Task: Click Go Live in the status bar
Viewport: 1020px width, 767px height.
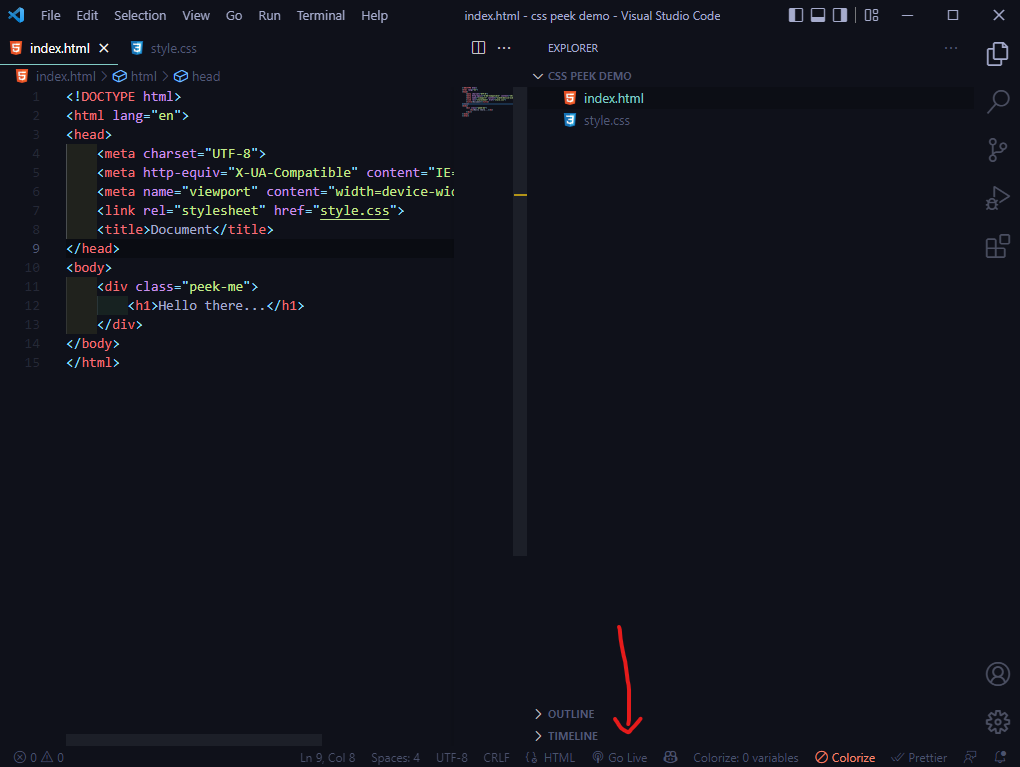Action: (x=620, y=758)
